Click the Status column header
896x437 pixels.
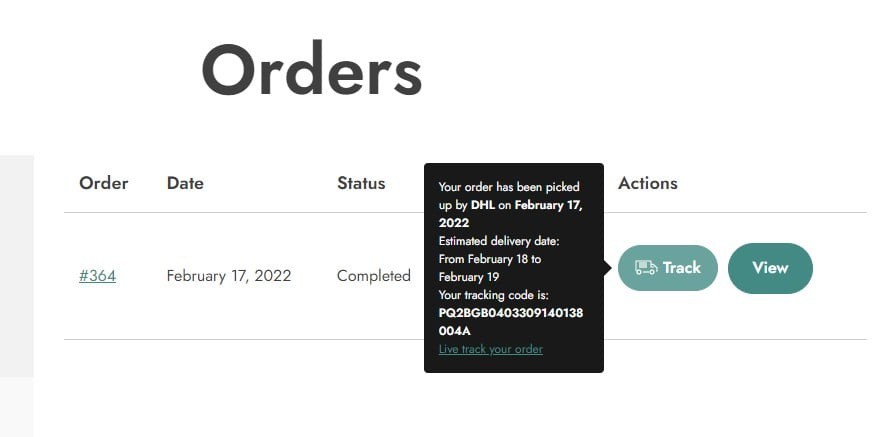[x=361, y=183]
